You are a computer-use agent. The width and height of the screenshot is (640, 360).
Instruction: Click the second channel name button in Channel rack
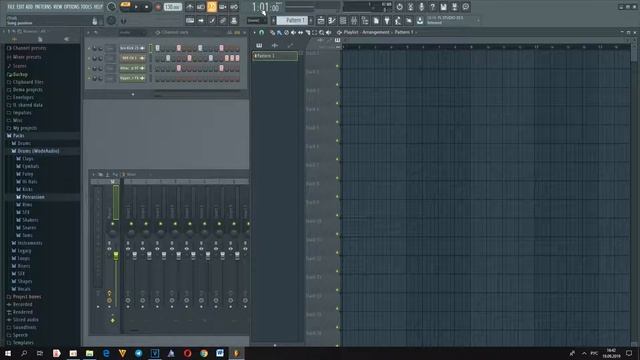pyautogui.click(x=132, y=58)
